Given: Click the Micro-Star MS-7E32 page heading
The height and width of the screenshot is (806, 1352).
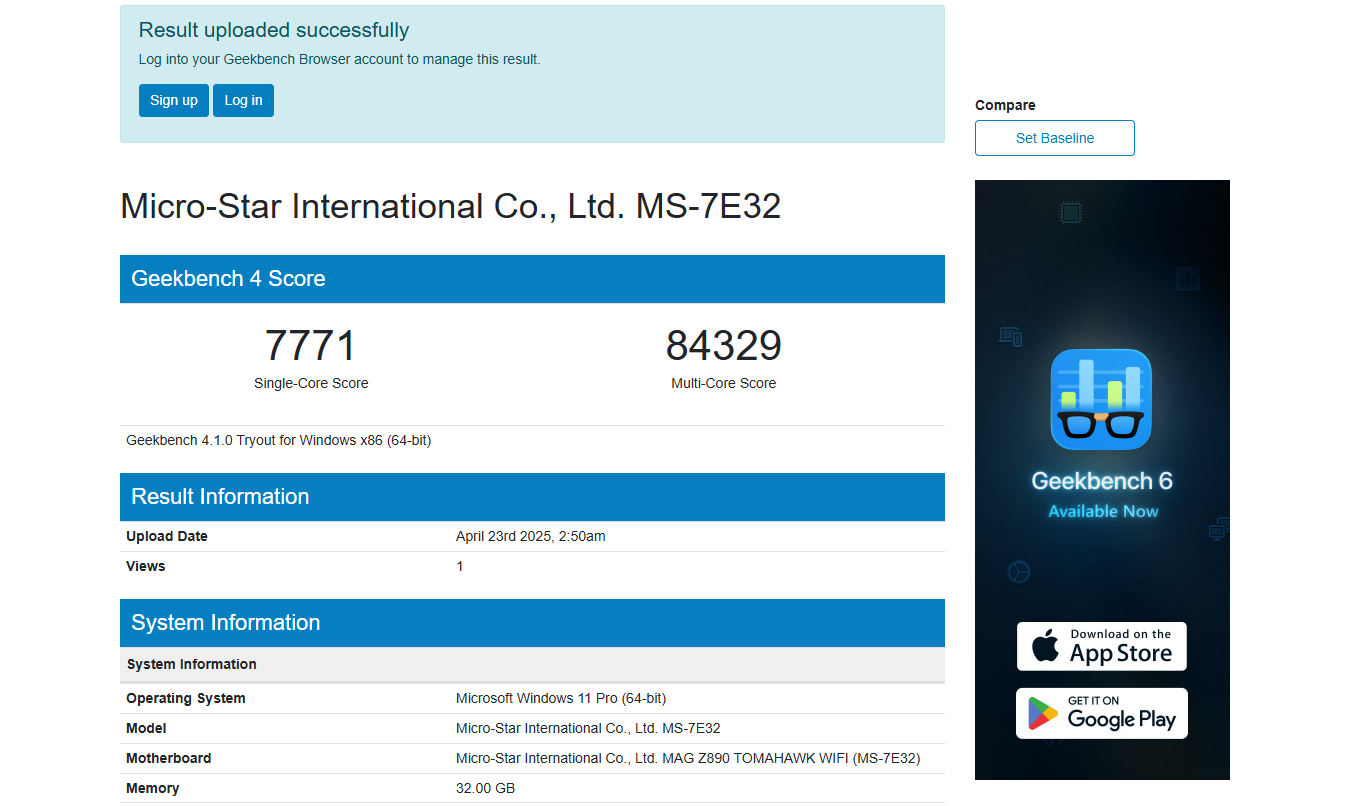Looking at the screenshot, I should pyautogui.click(x=450, y=206).
